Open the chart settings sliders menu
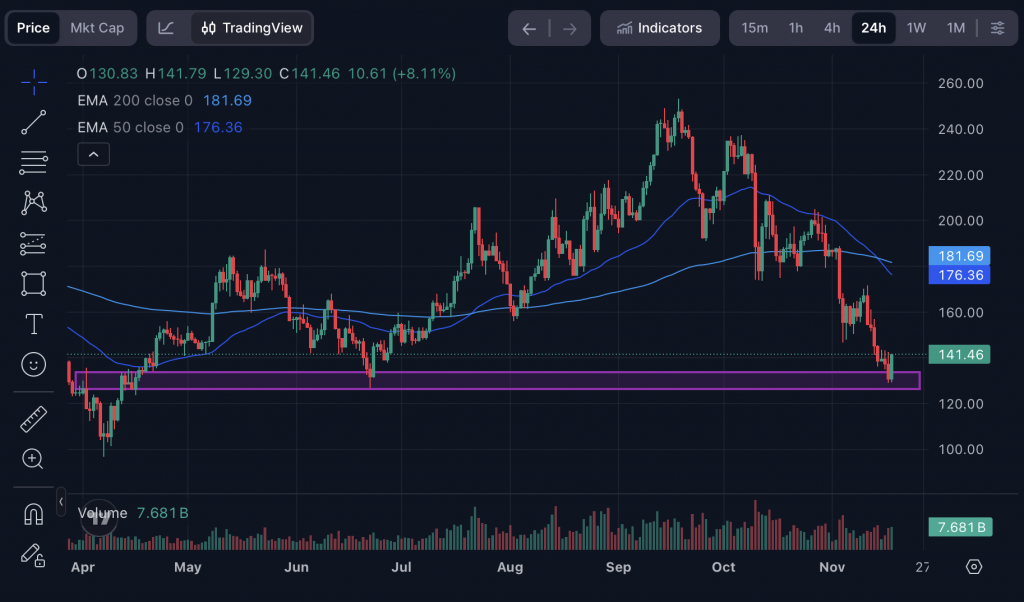 click(997, 28)
